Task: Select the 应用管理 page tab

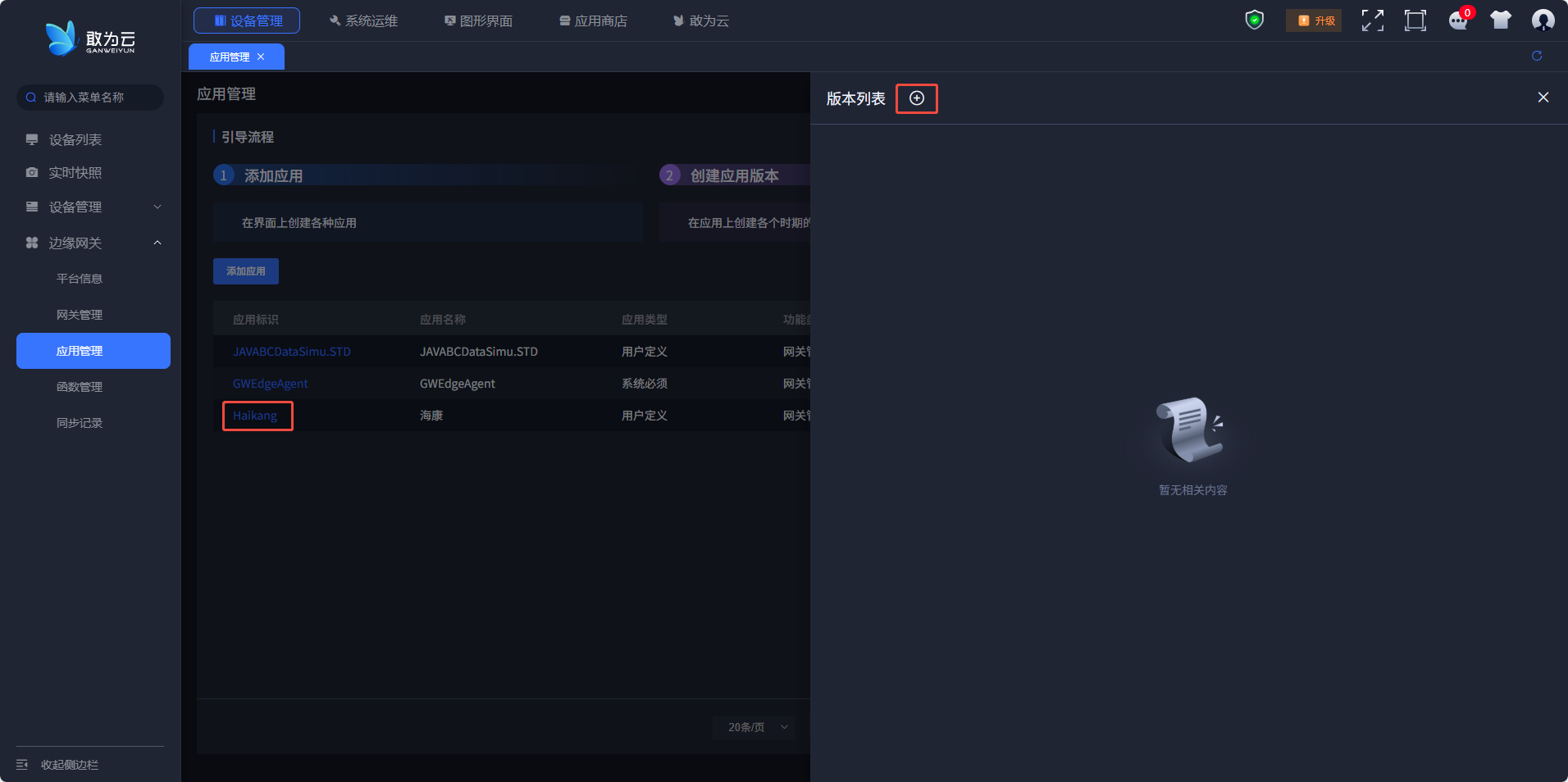Action: [236, 57]
